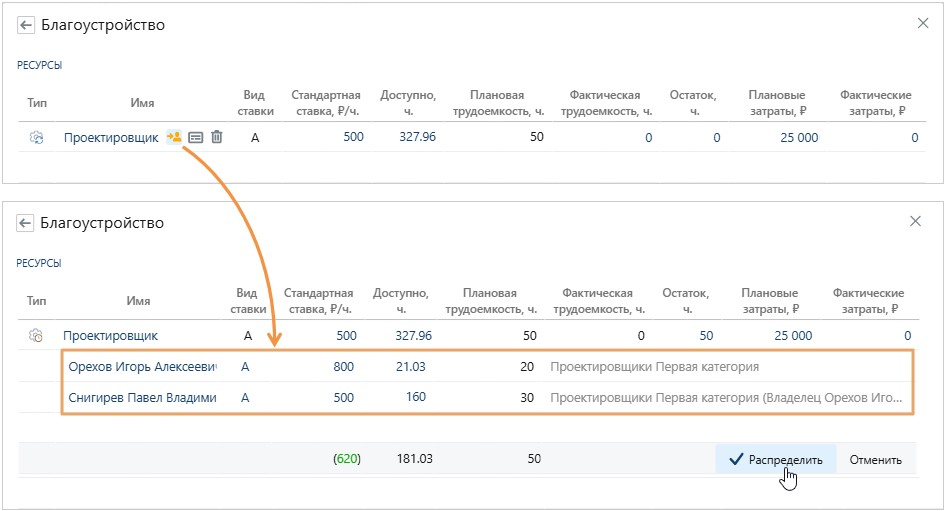The width and height of the screenshot is (945, 511).
Task: Open Снигирев Павел Владимирович resource link
Action: (142, 397)
